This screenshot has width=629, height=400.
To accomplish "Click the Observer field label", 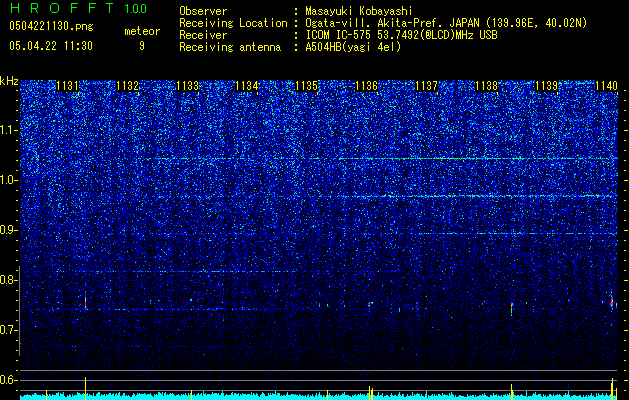I will (x=203, y=11).
